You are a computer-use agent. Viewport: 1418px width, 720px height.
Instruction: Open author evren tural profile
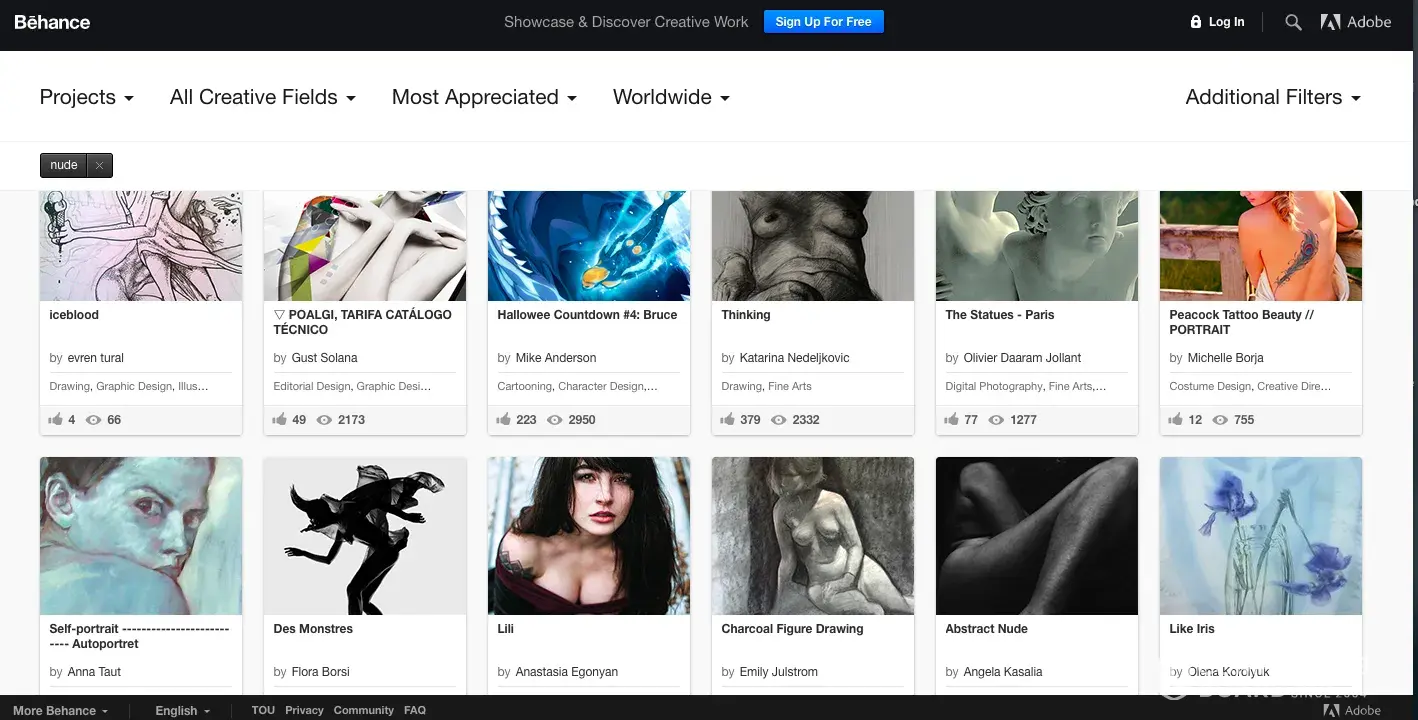click(x=96, y=358)
